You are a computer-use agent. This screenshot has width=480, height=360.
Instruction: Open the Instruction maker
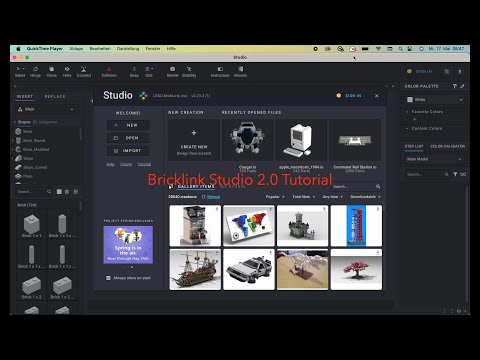pyautogui.click(x=220, y=71)
